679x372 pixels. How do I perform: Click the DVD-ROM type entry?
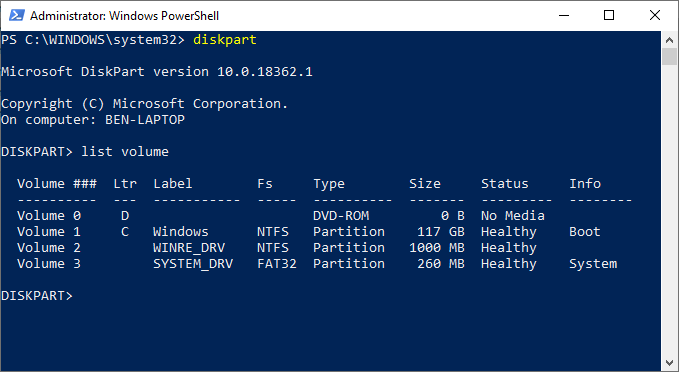341,216
